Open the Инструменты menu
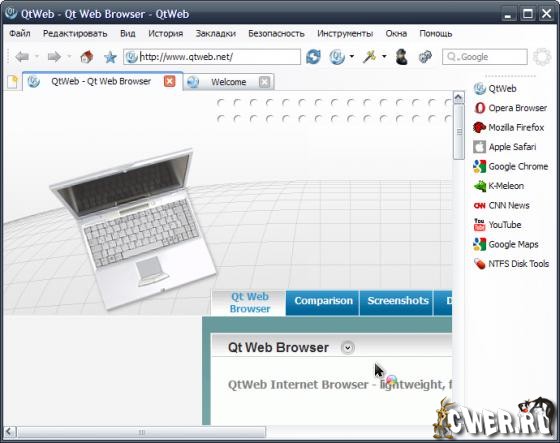 point(345,34)
